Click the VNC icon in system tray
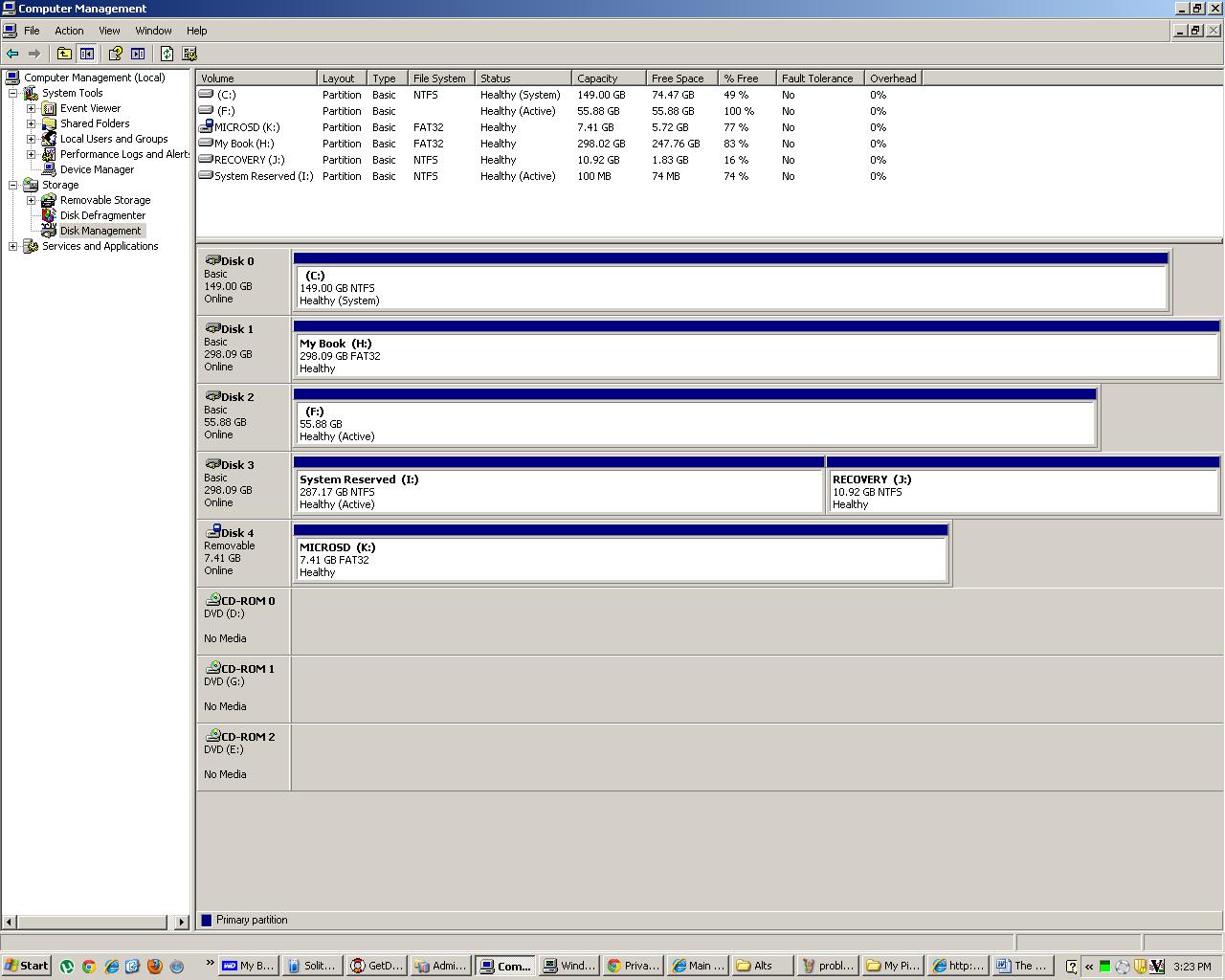Image resolution: width=1225 pixels, height=980 pixels. pyautogui.click(x=1156, y=966)
